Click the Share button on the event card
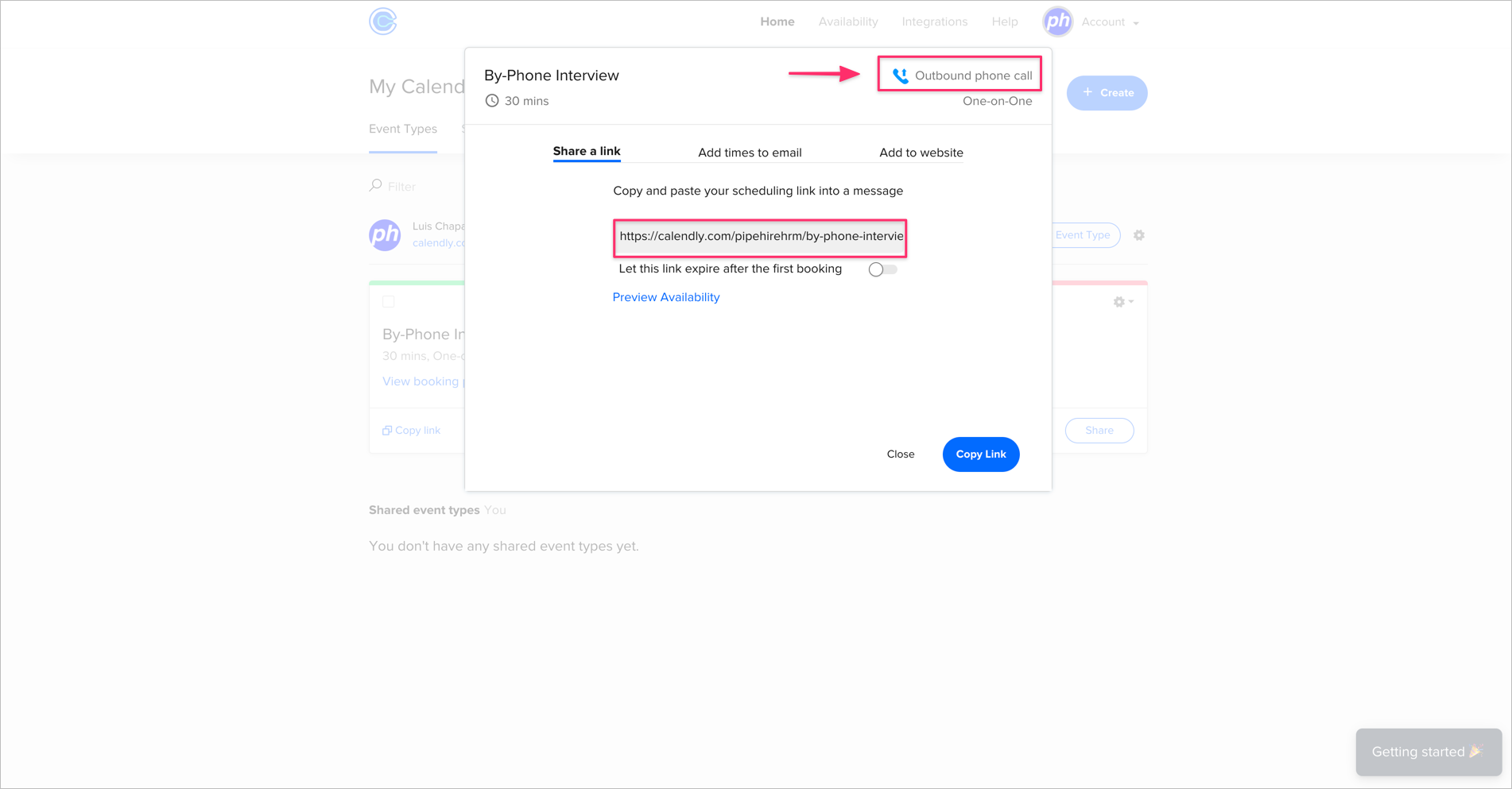Screen dimensions: 1512x789 1099,431
